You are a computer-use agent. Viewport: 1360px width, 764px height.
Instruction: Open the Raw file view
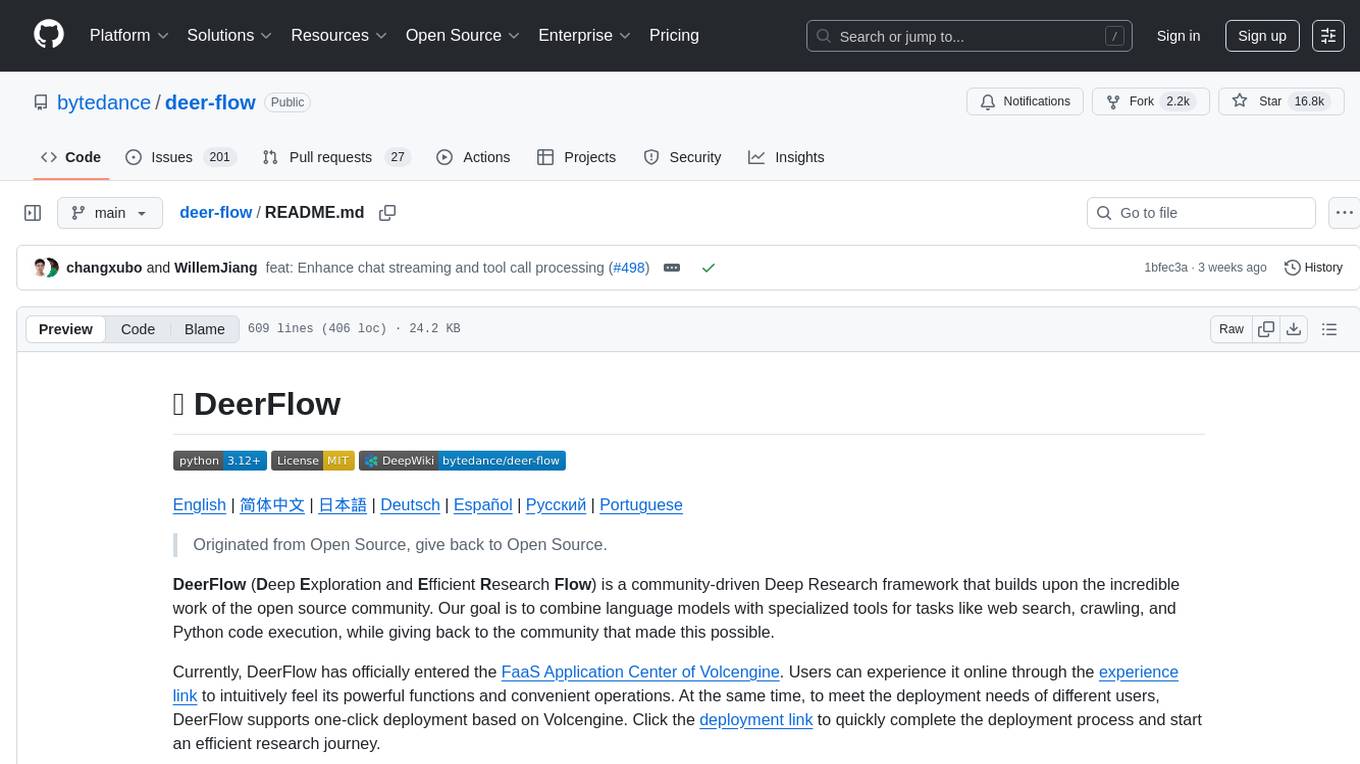(1231, 329)
